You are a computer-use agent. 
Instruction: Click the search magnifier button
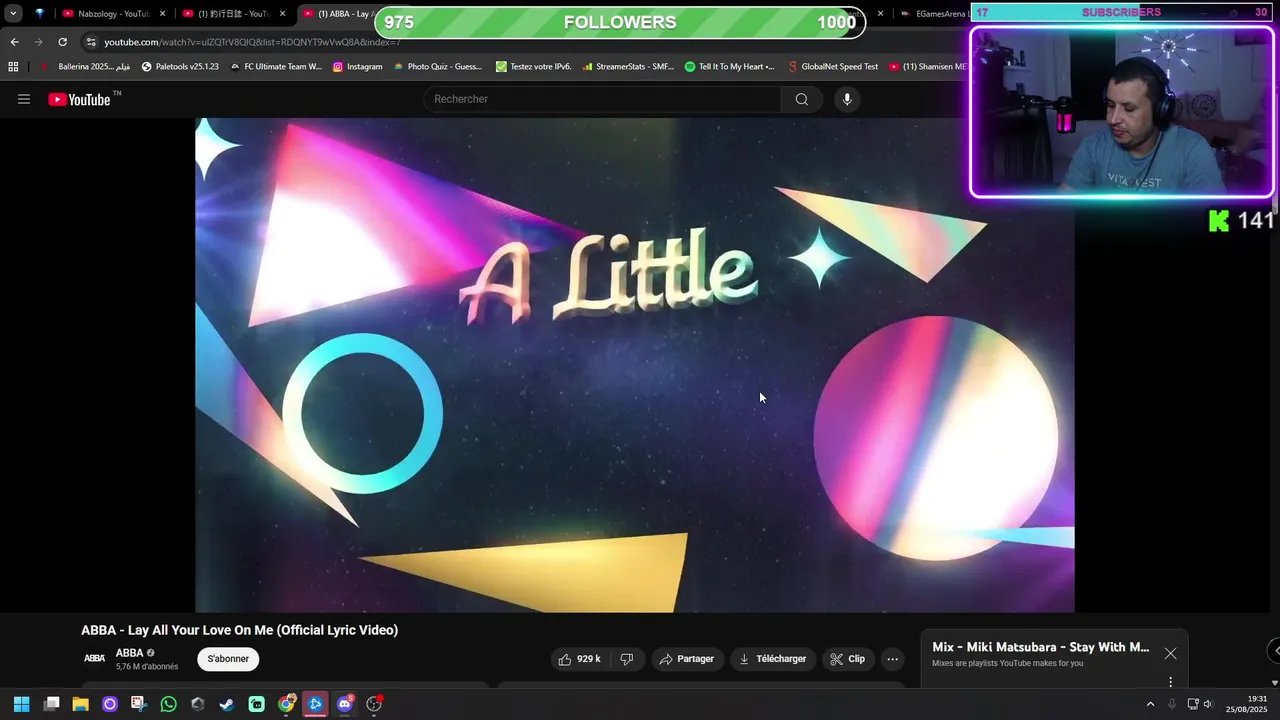[x=802, y=99]
